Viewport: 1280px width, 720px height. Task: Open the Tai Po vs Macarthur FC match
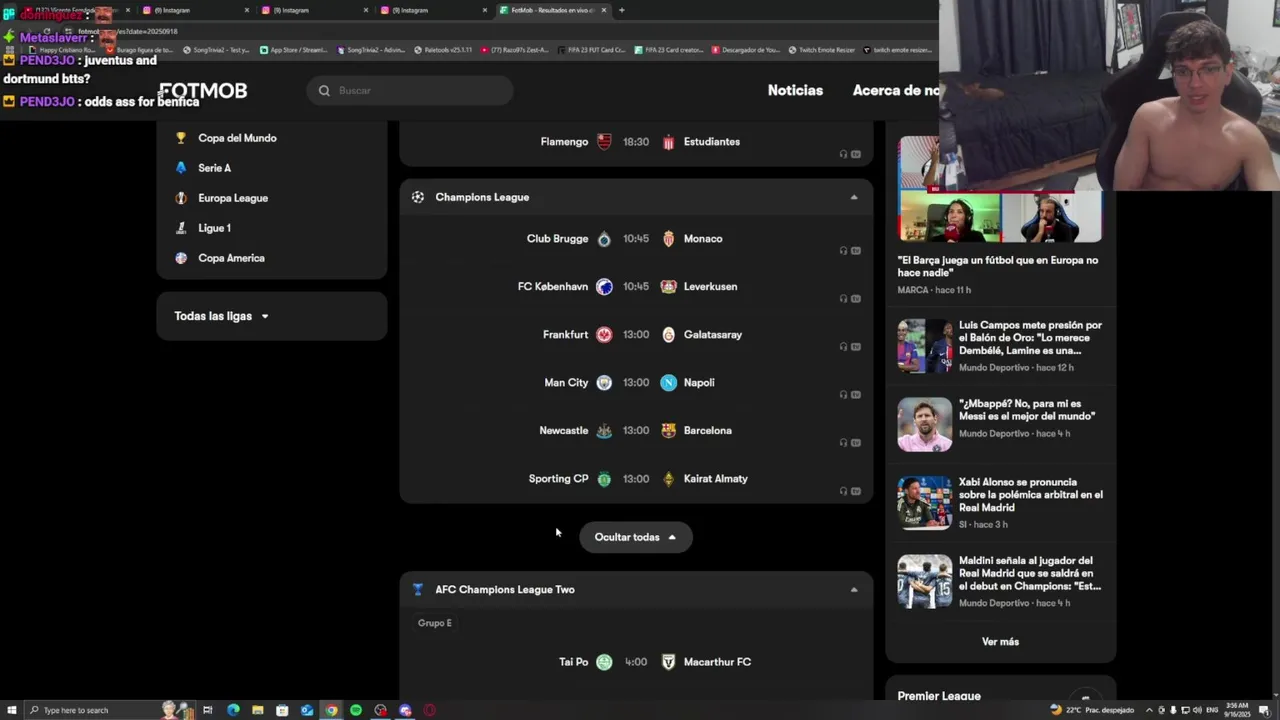pos(636,662)
